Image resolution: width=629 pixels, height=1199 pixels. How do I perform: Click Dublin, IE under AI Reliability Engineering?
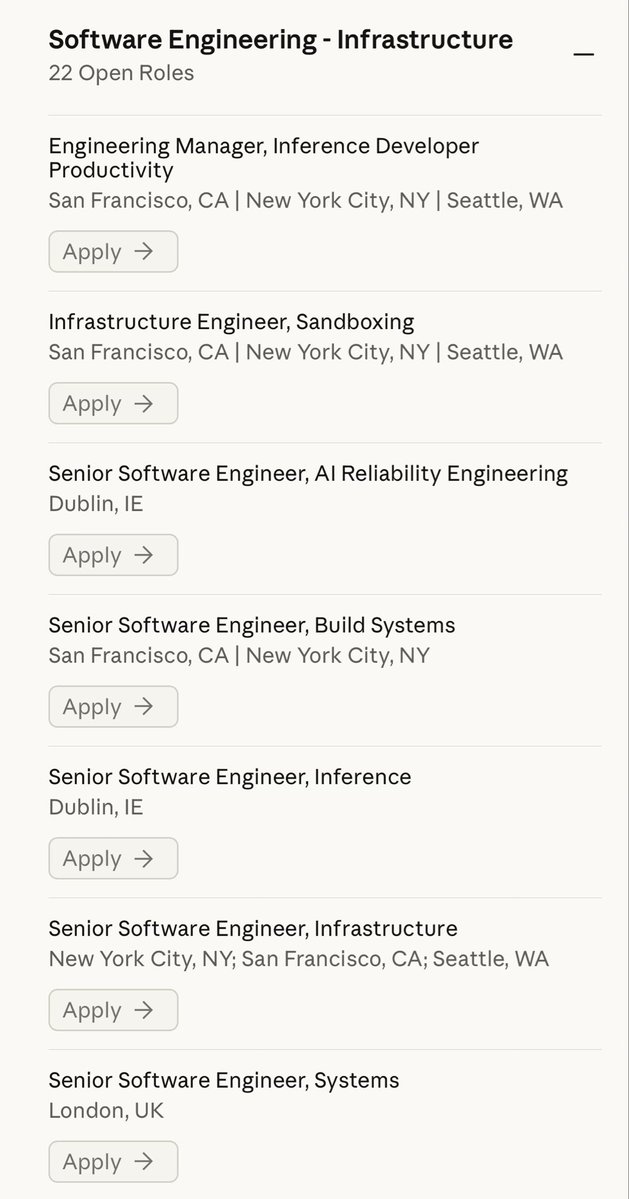[95, 504]
